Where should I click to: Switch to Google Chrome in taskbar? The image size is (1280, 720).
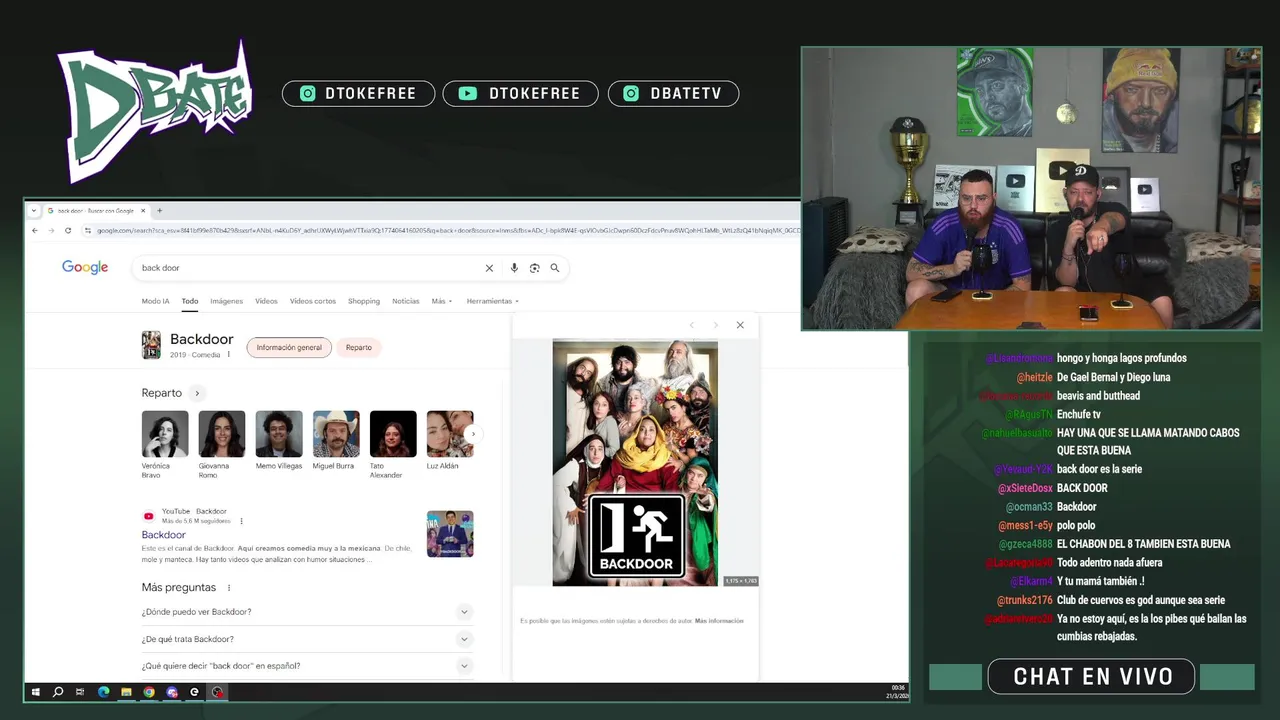pos(149,692)
